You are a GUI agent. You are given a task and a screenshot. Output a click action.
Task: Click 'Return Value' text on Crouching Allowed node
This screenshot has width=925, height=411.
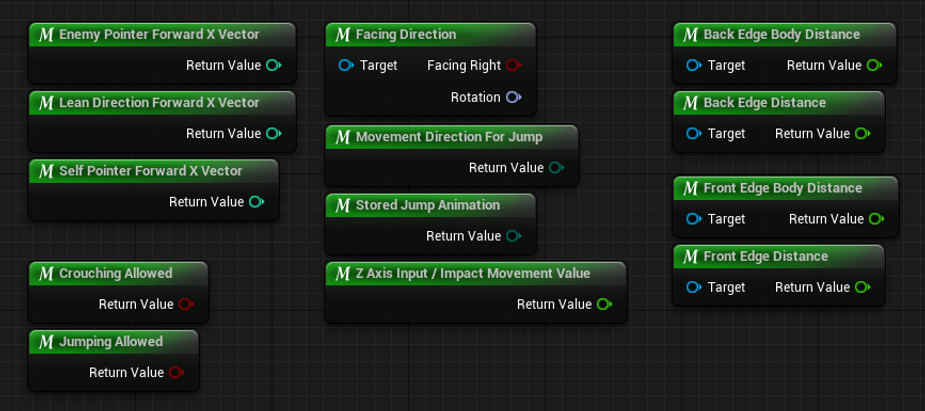136,304
